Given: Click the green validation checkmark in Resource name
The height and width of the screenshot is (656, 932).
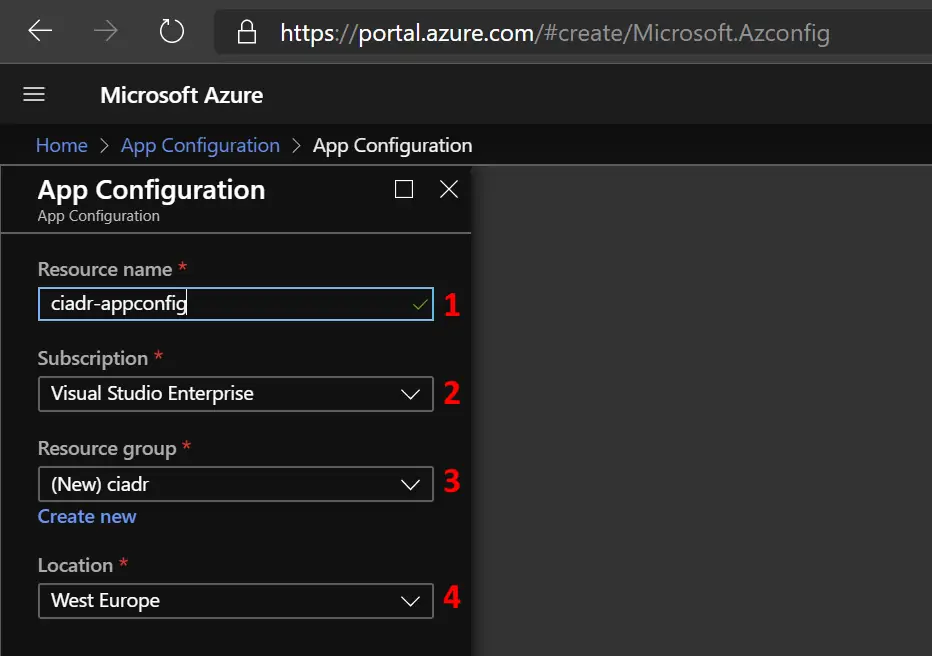Looking at the screenshot, I should click(x=420, y=305).
